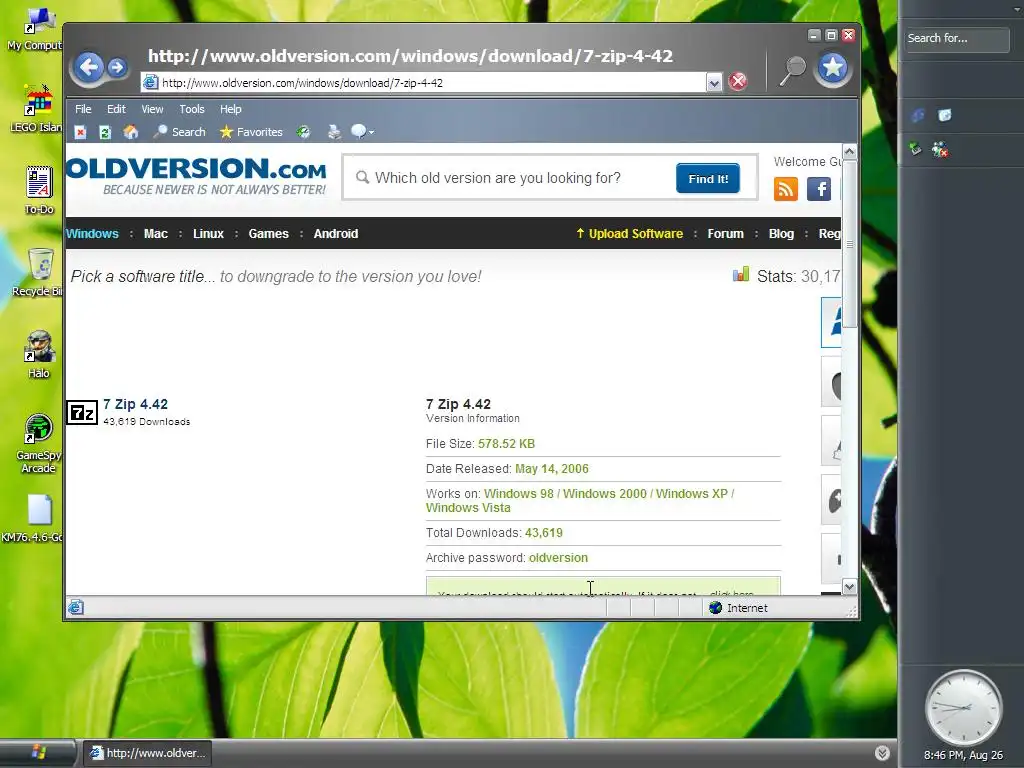Open the Tools menu

click(x=192, y=109)
